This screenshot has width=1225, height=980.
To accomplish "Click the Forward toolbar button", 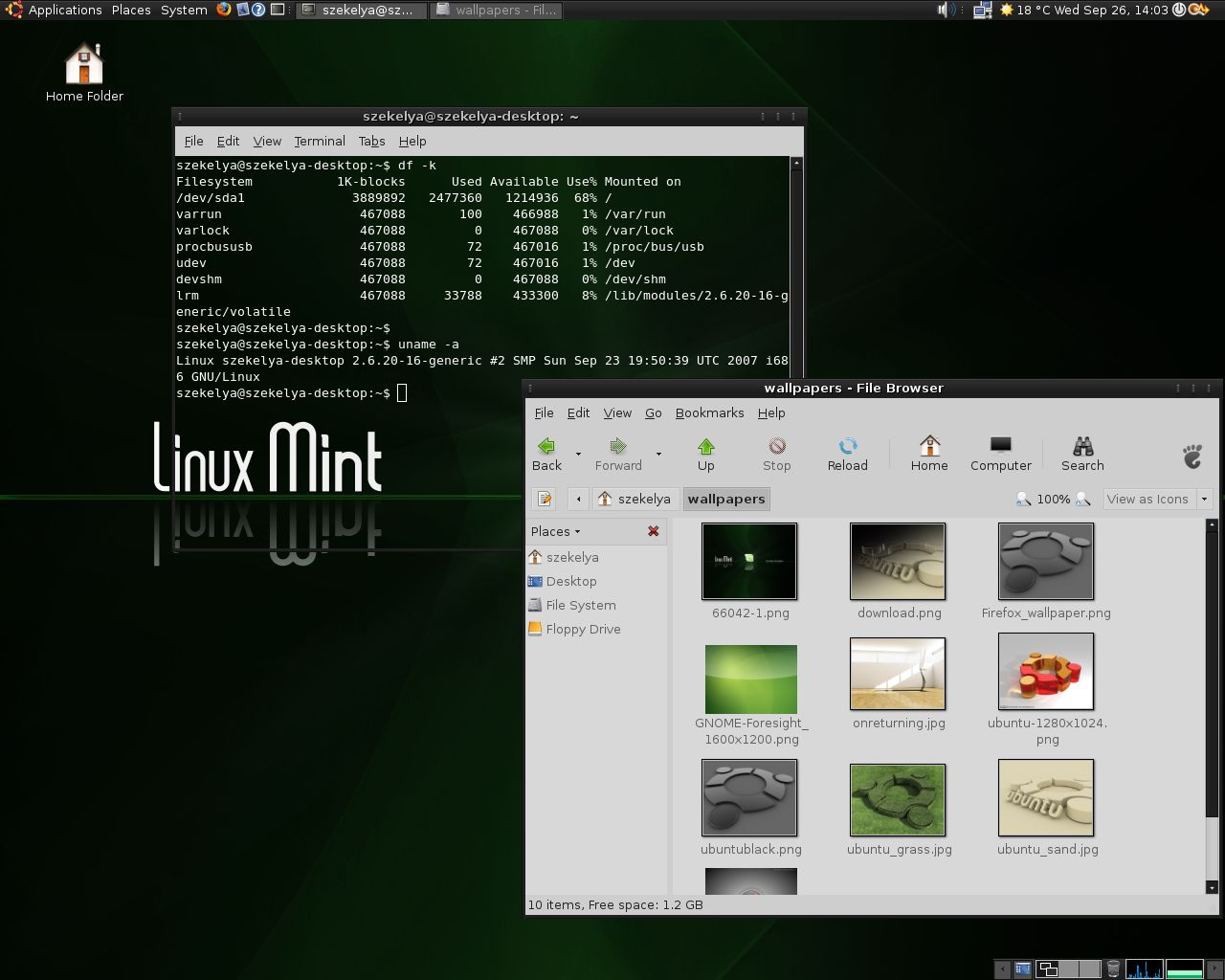I will [x=618, y=454].
